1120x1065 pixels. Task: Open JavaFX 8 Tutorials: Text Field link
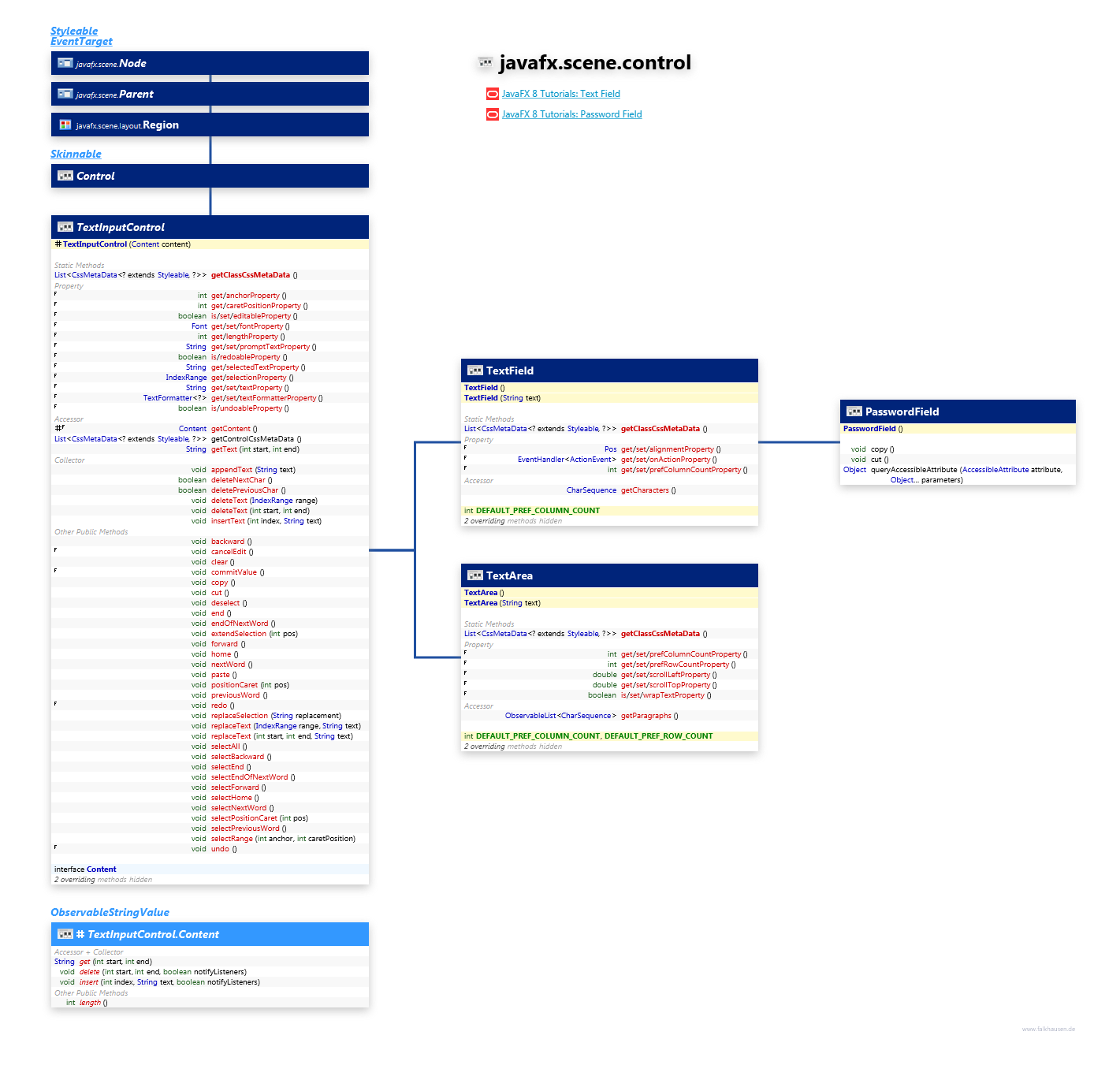560,94
